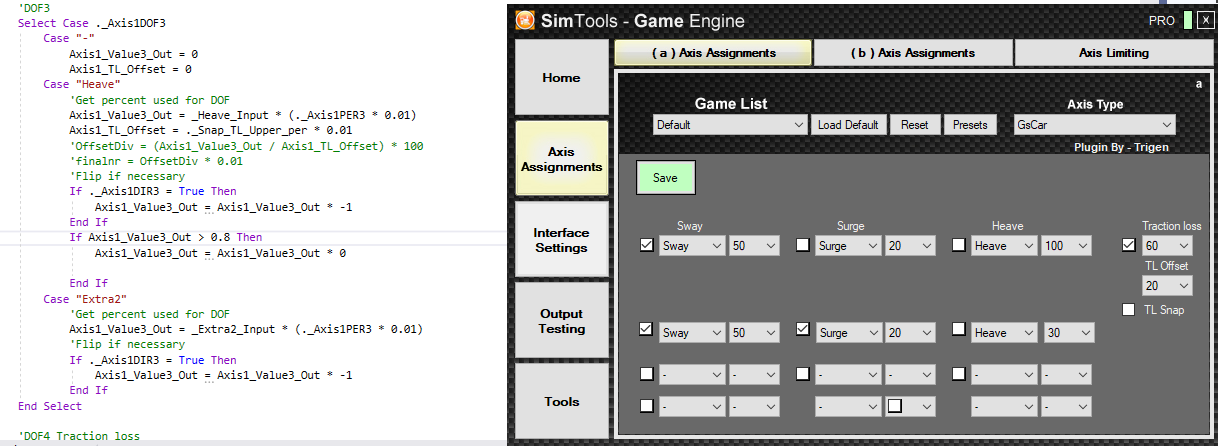Click the comment "'finalnr = OffsetDiv * 0.01"
This screenshot has width=1218, height=446.
156,161
